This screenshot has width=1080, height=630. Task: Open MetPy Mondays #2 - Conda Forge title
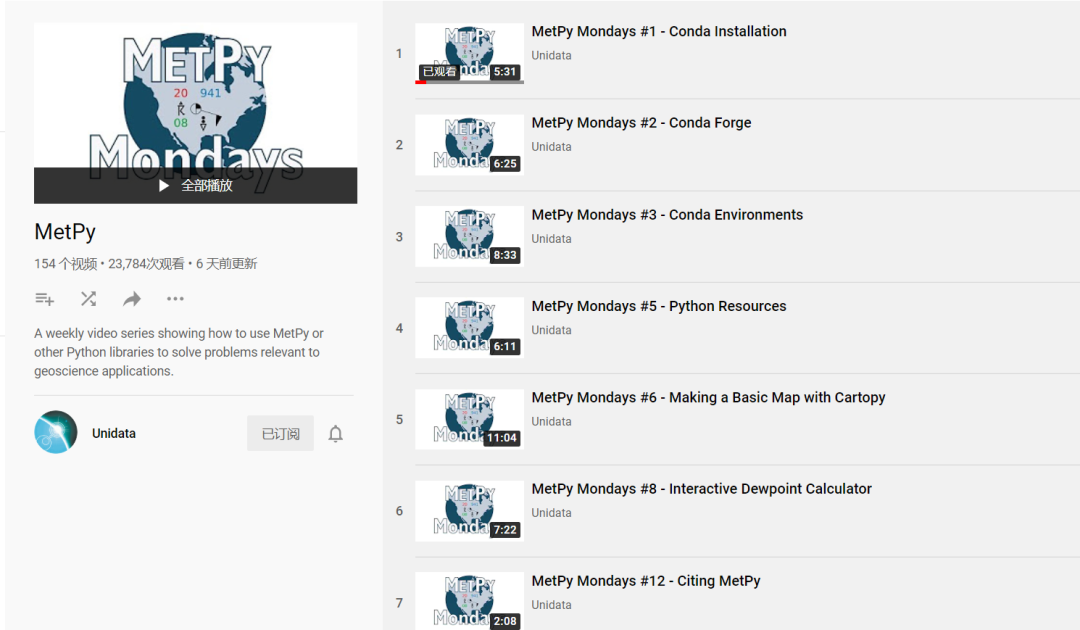(x=641, y=123)
